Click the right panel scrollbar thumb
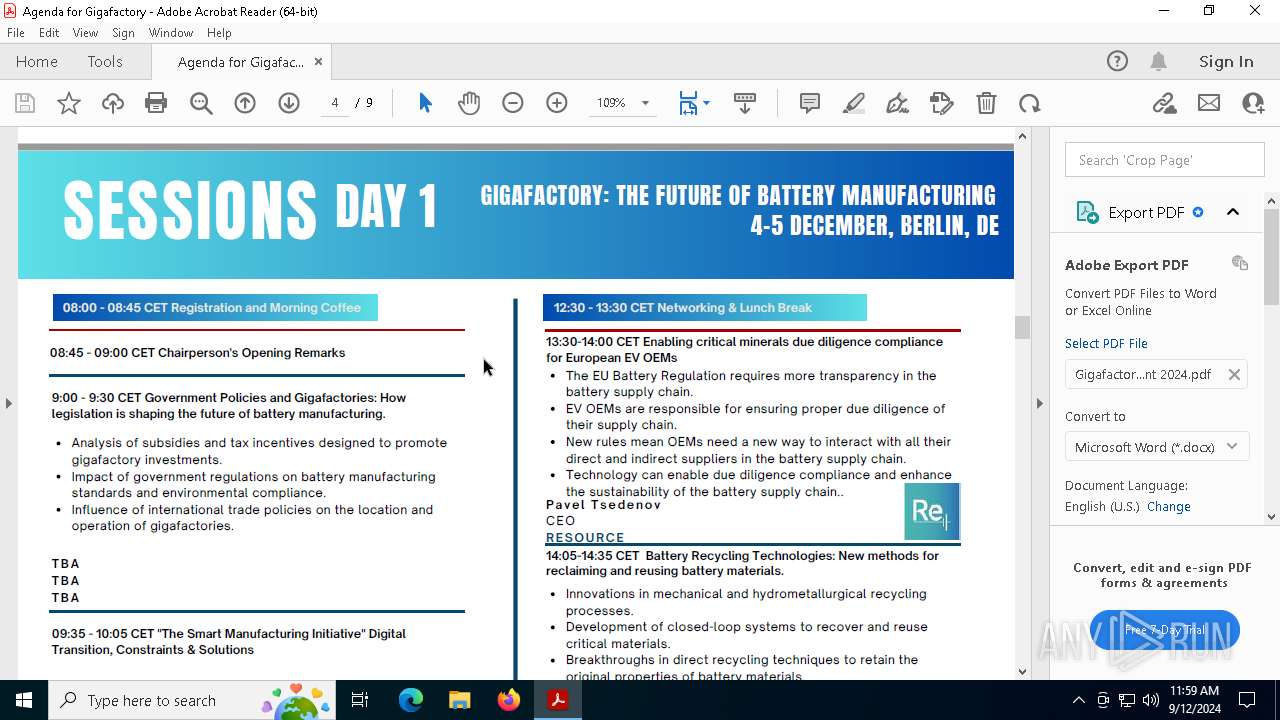The height and width of the screenshot is (720, 1280). click(x=1272, y=256)
